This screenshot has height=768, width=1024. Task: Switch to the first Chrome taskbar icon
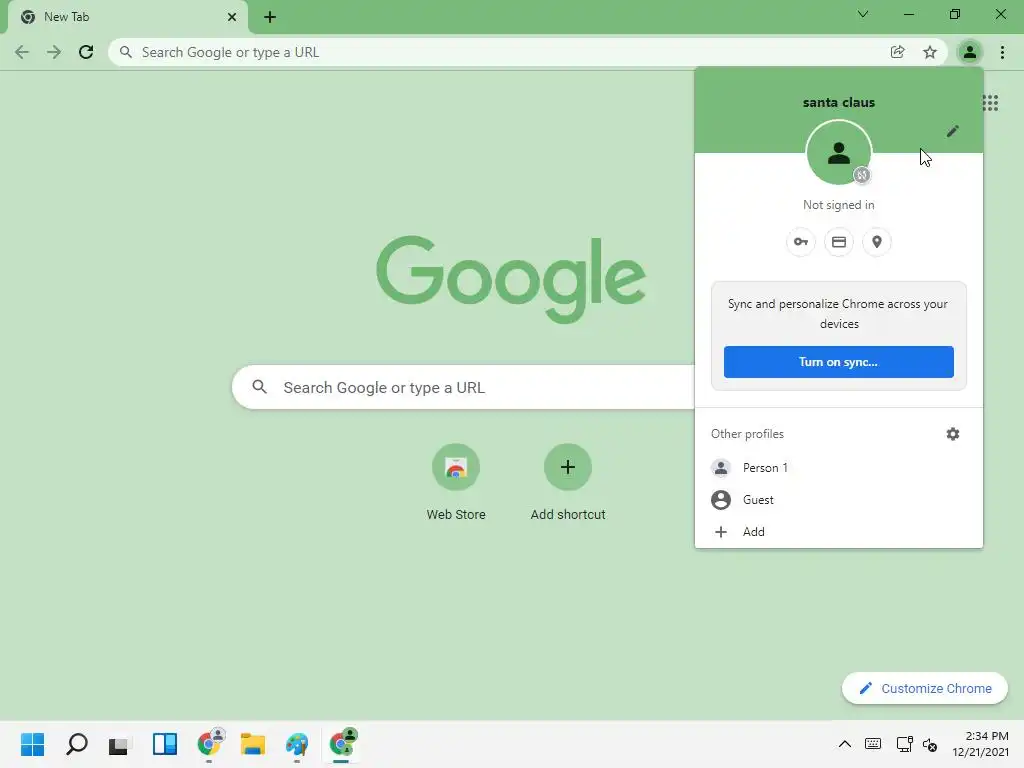coord(210,744)
